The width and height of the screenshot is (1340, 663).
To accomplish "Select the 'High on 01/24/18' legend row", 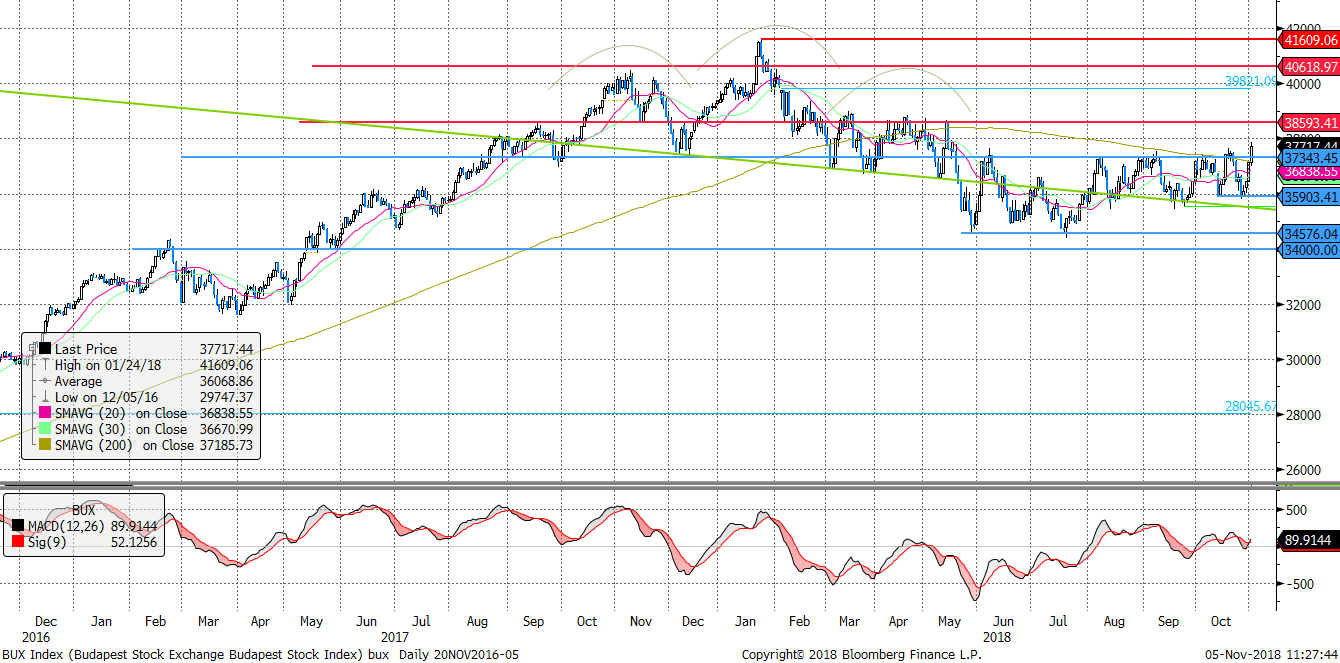I will (x=147, y=365).
